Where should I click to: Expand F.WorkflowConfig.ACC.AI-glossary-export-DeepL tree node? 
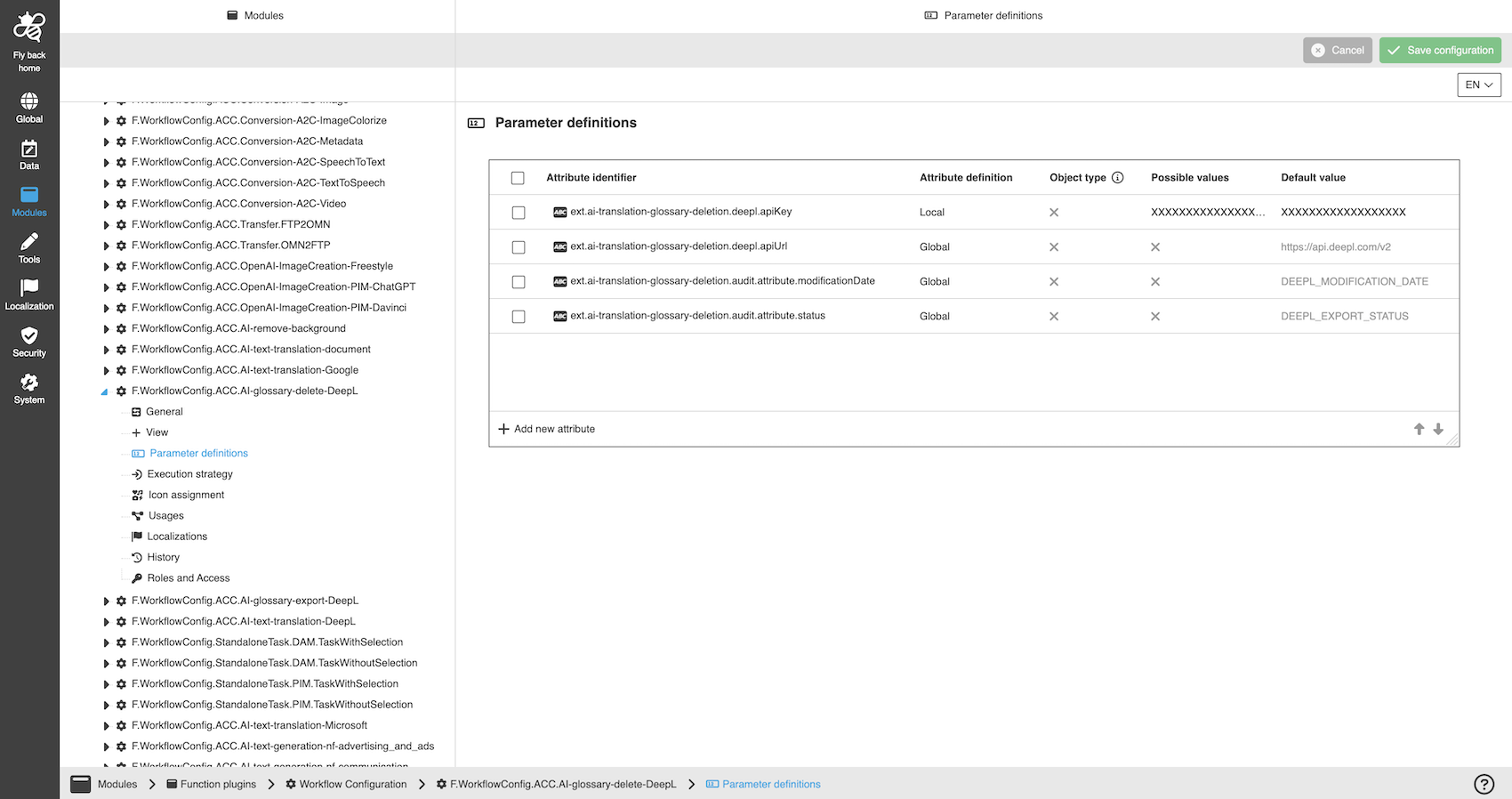pos(106,601)
